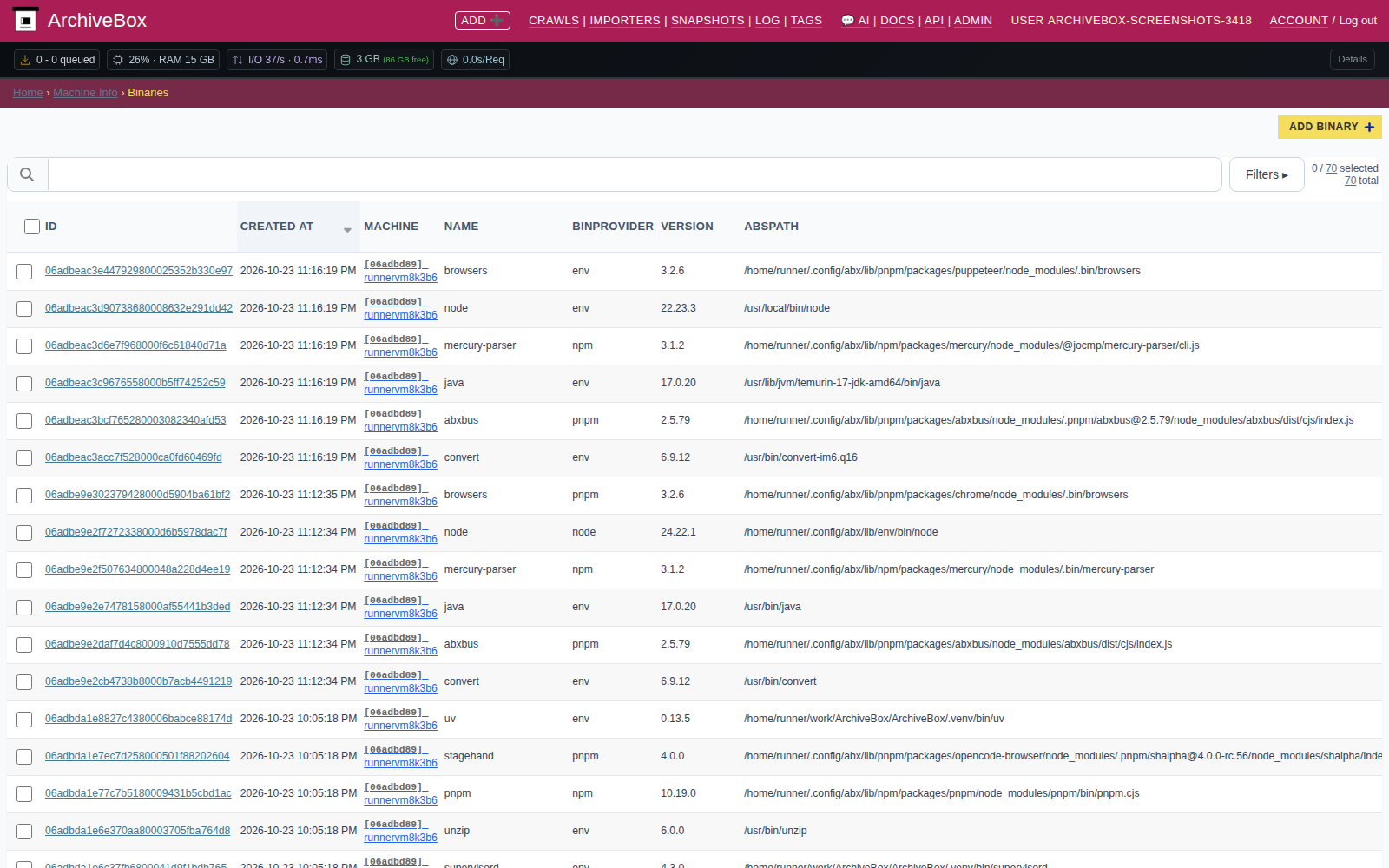
Task: Navigate to Machine Info breadcrumb
Action: click(x=85, y=93)
